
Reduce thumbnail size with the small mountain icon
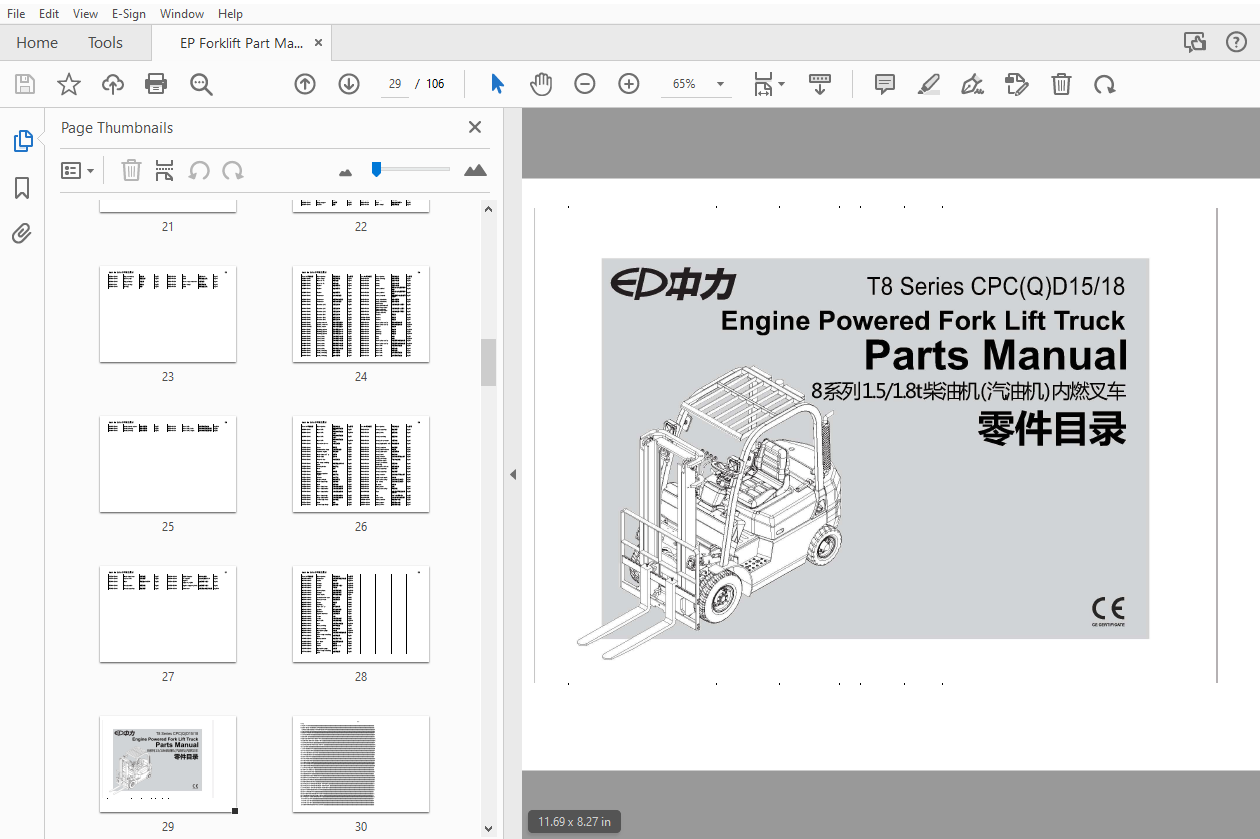point(346,173)
